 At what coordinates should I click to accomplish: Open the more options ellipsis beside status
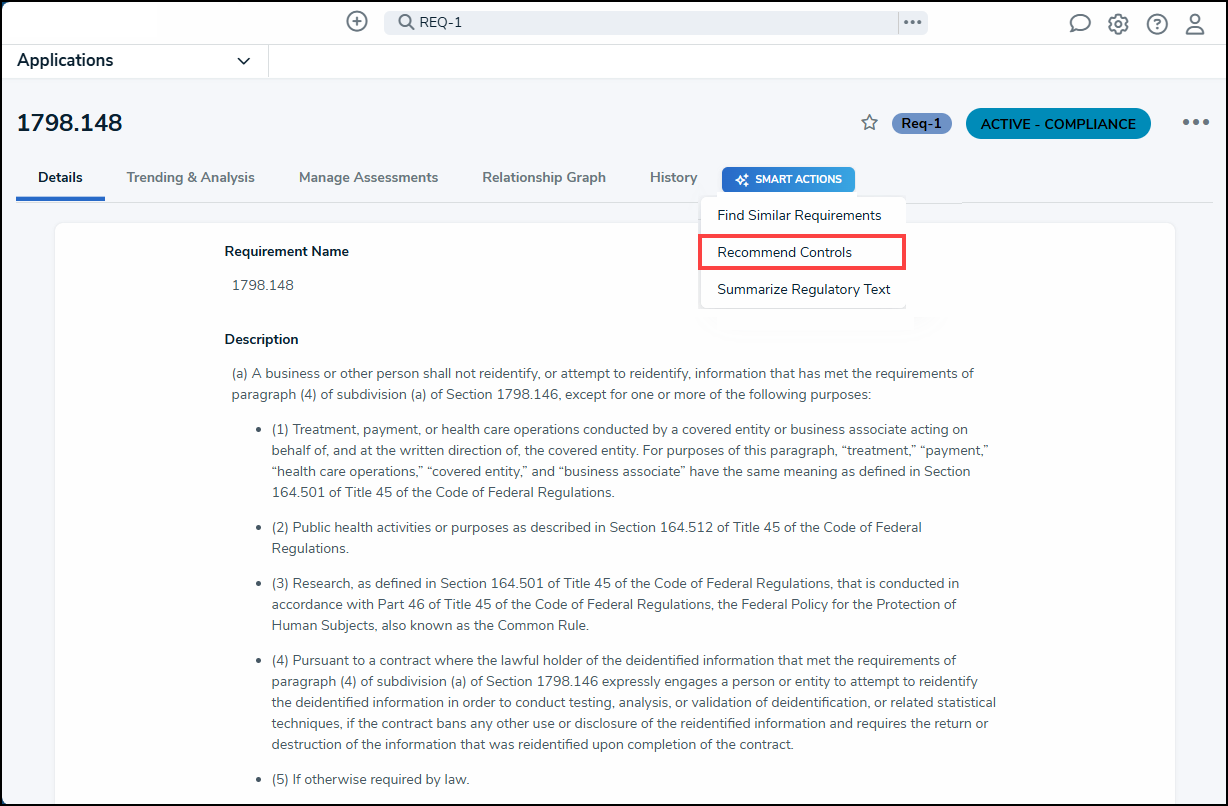pyautogui.click(x=1196, y=122)
